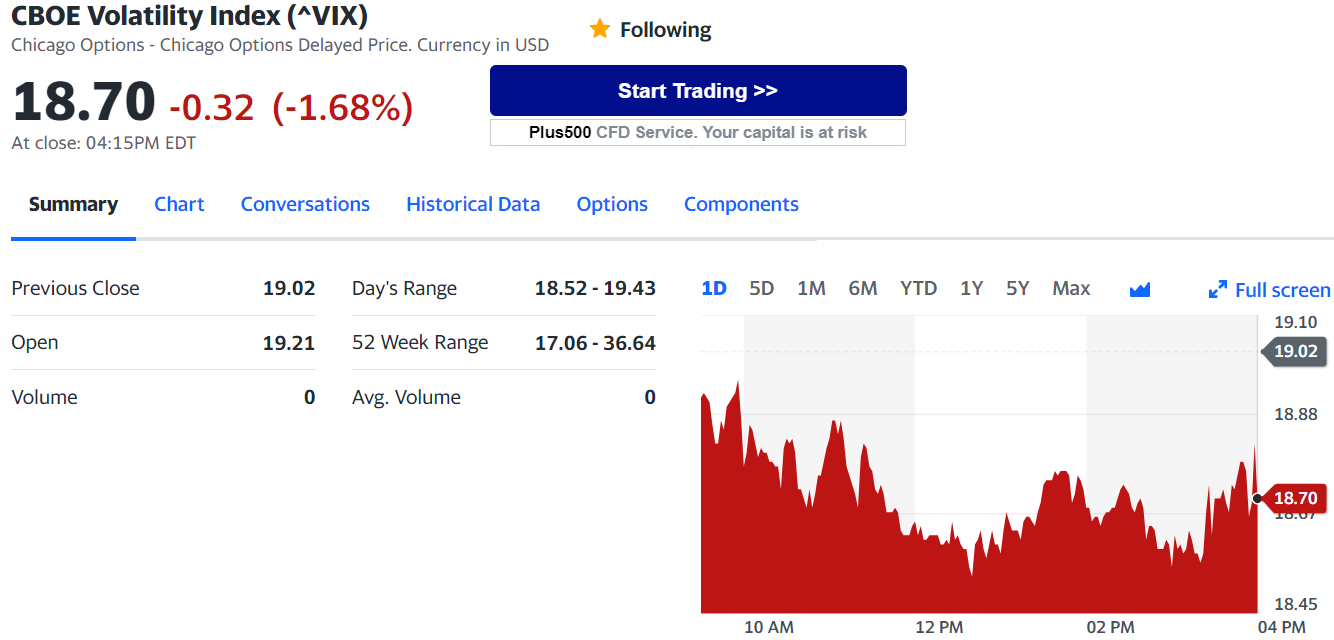Select the YTD chart range
Viewport: 1334px width, 640px height.
pos(918,288)
